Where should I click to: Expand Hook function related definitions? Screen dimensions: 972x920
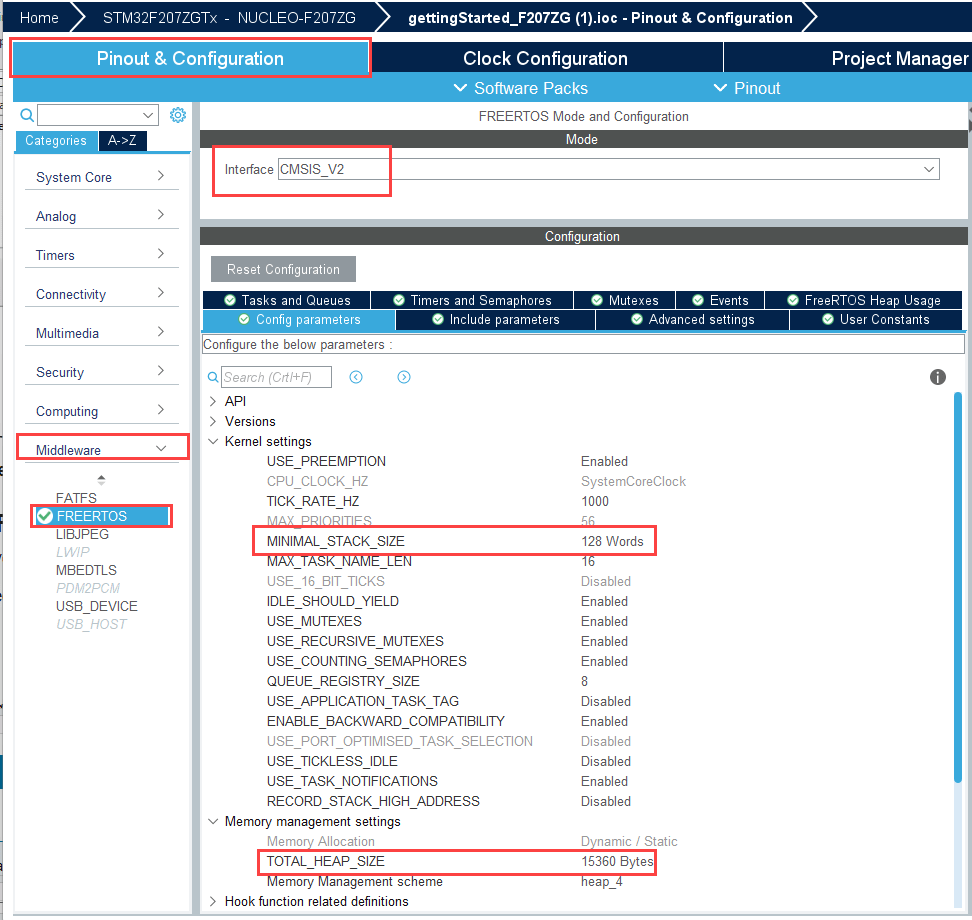[213, 901]
